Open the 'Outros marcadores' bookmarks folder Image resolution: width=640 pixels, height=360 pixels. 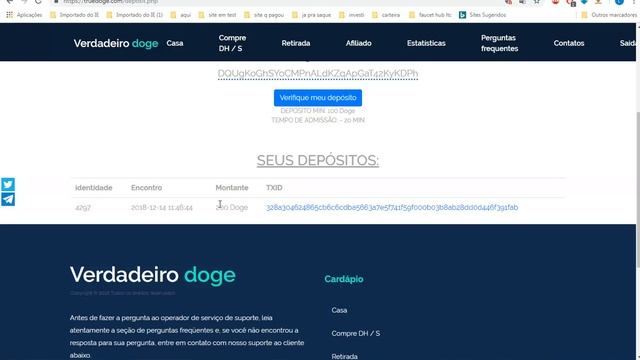609,15
